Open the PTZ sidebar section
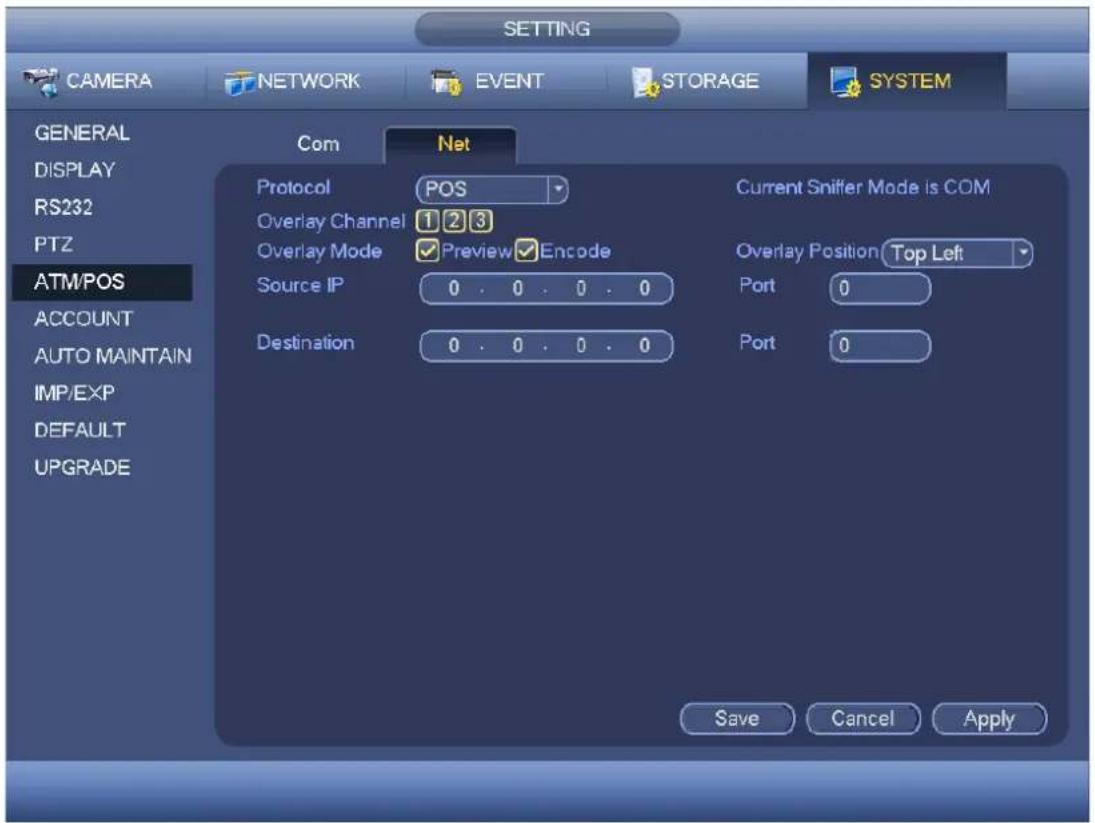 tap(53, 244)
